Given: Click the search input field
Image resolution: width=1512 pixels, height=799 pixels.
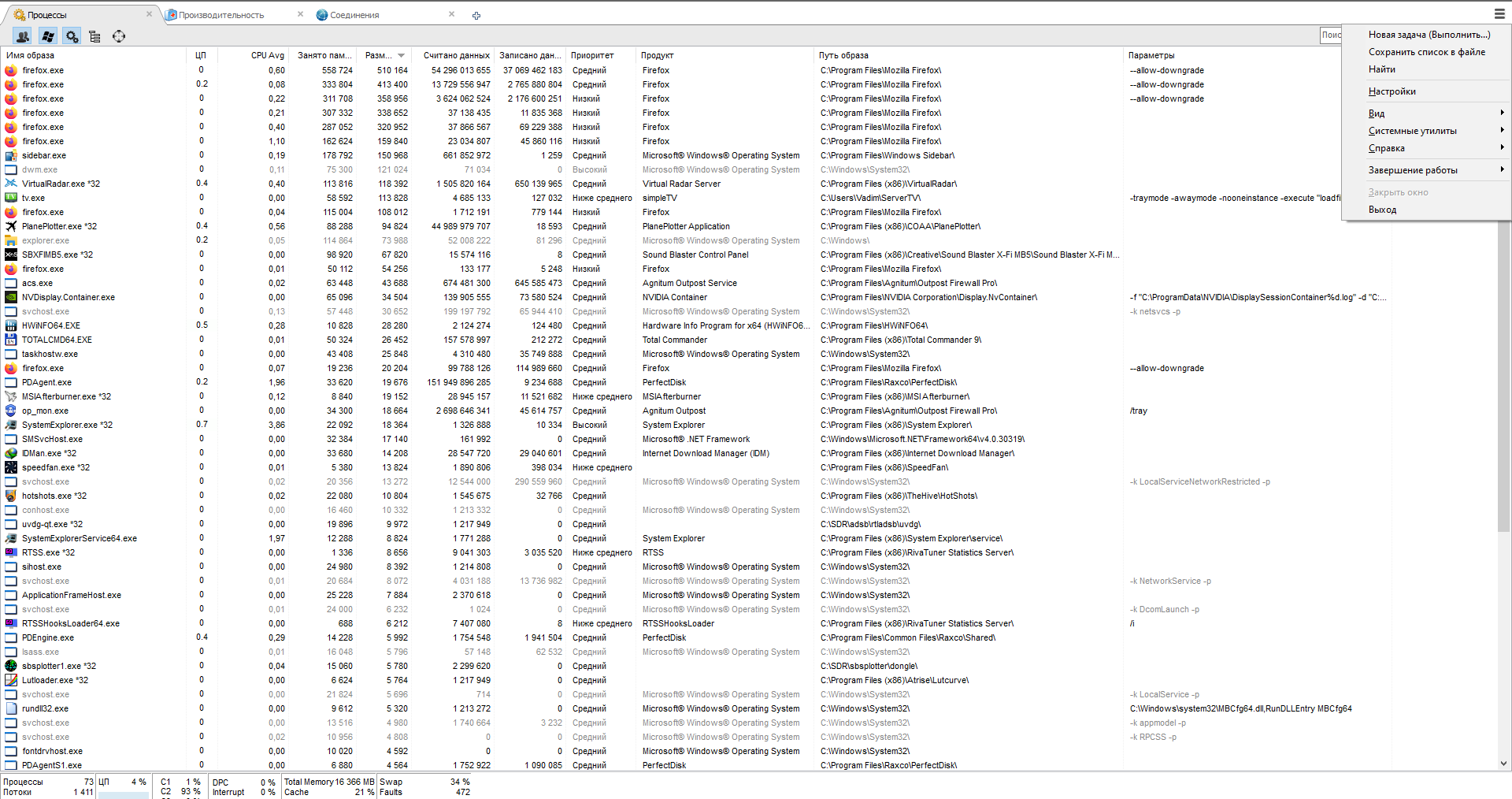Looking at the screenshot, I should (1331, 35).
